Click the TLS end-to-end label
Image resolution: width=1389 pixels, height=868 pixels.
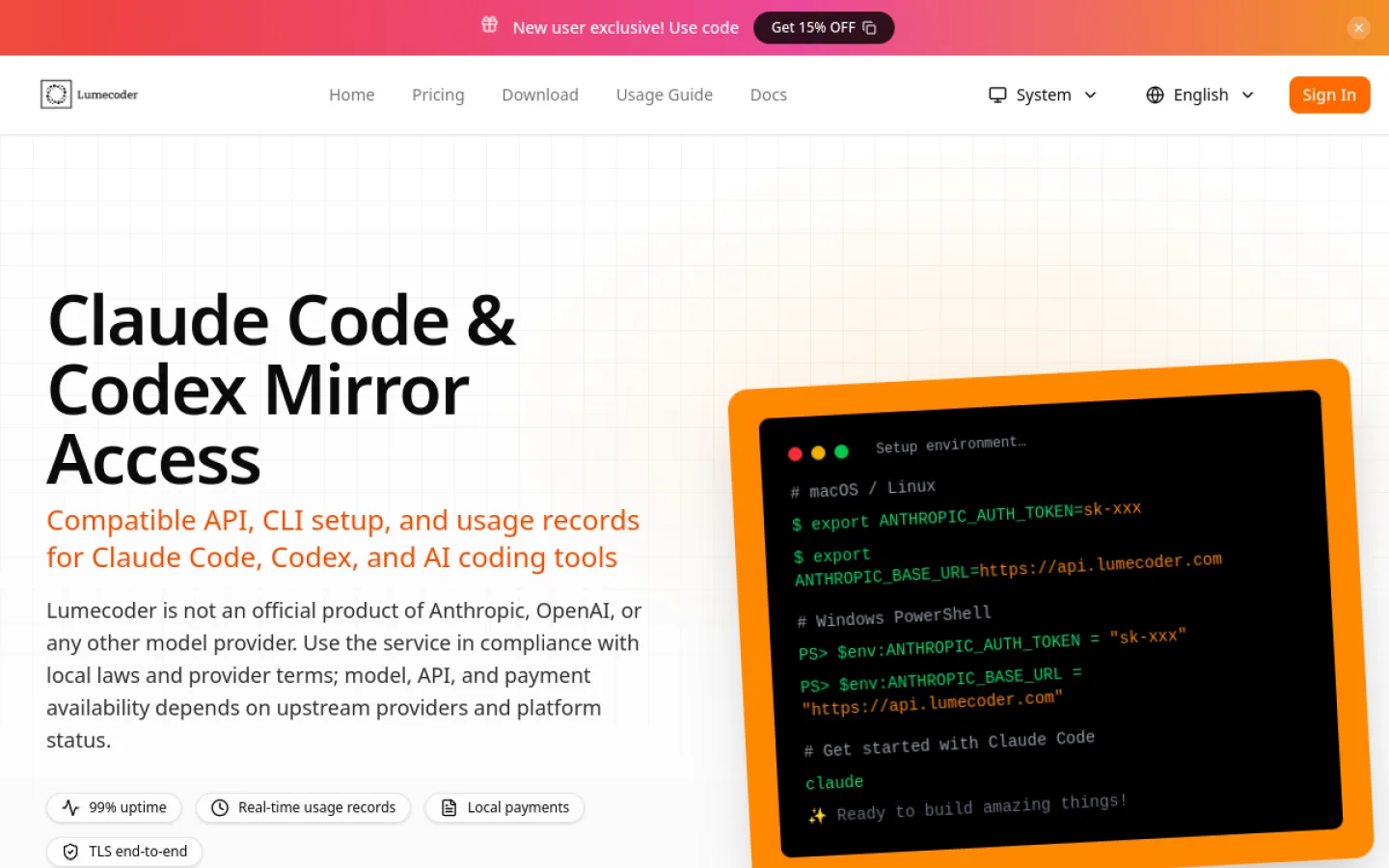coord(138,852)
